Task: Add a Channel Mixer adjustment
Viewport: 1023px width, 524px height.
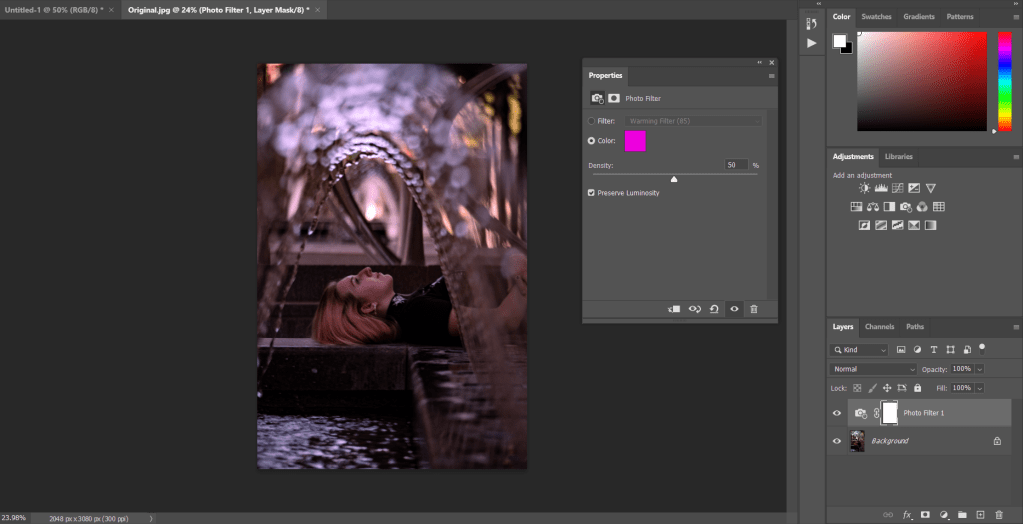Action: tap(922, 207)
